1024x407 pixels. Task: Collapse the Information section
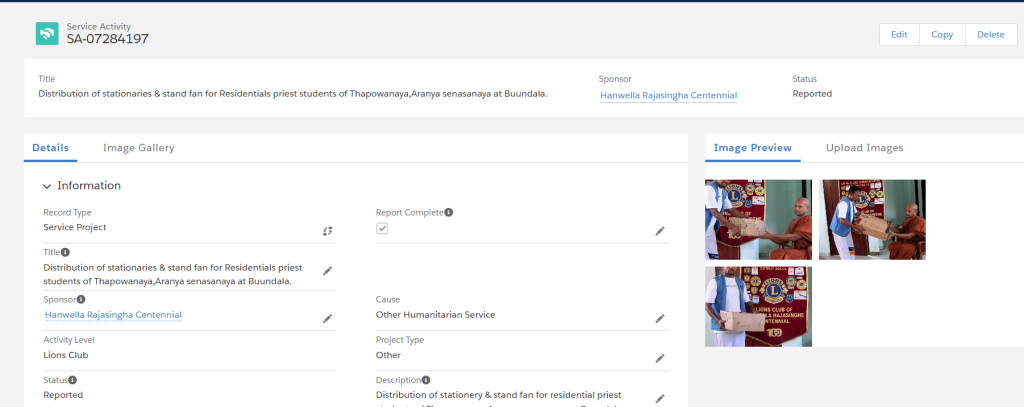point(46,186)
